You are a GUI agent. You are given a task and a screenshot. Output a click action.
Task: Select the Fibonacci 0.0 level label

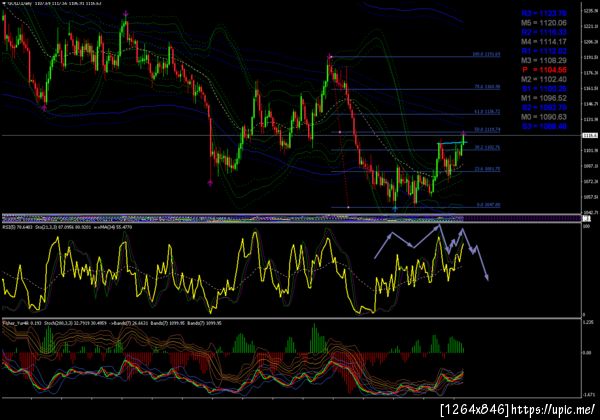[x=488, y=205]
